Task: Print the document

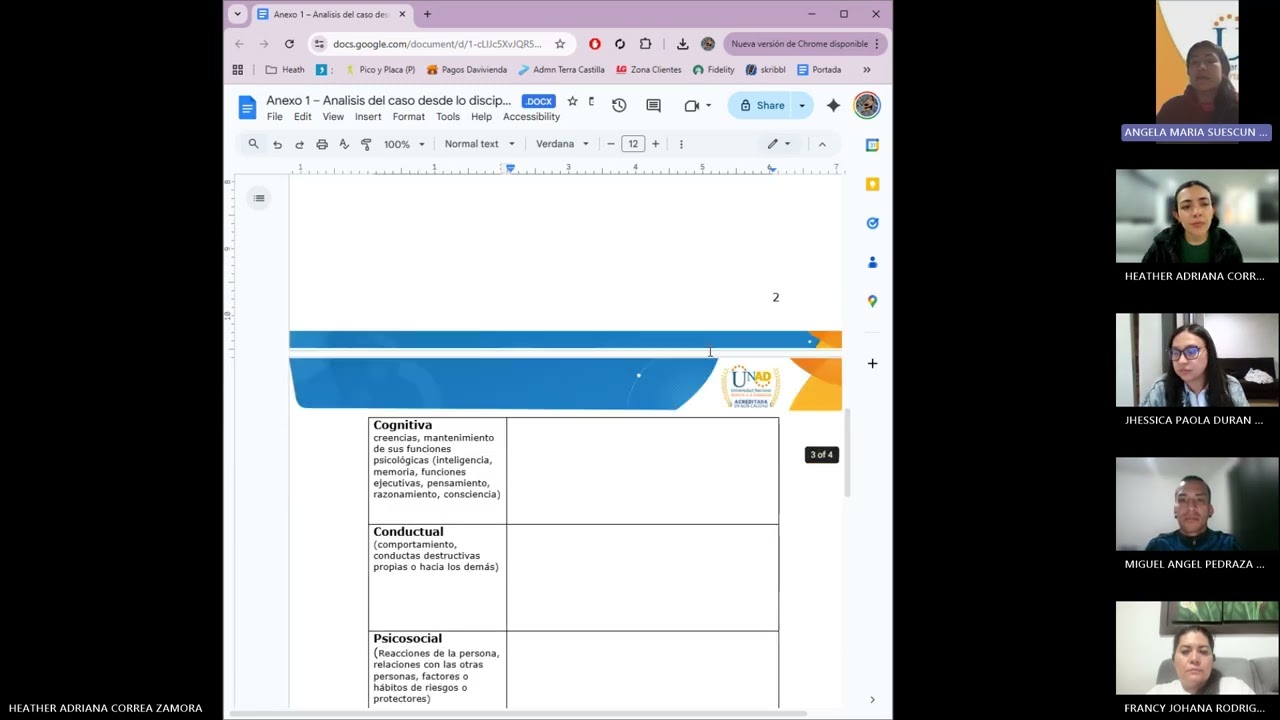Action: coord(322,144)
